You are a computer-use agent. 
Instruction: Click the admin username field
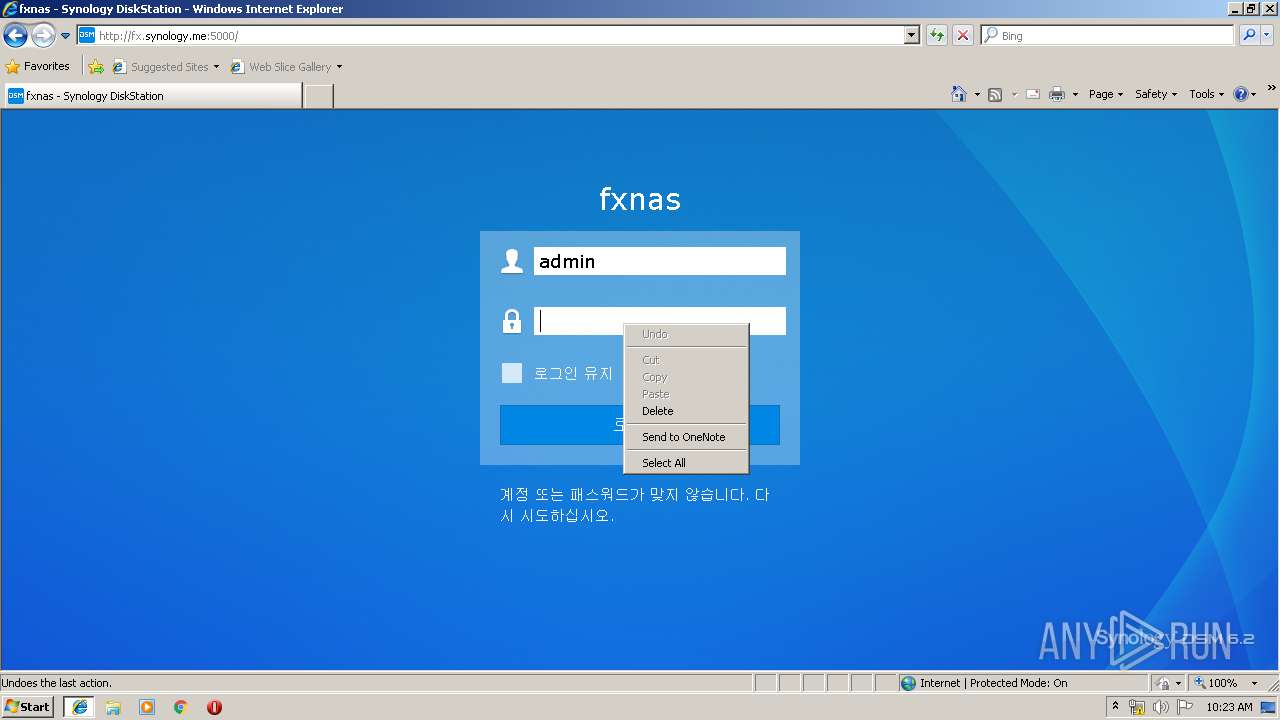coord(660,261)
